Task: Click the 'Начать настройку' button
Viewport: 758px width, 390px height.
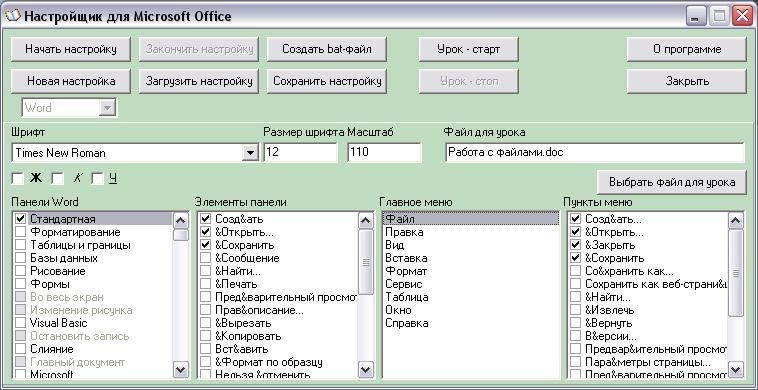Action: 71,49
